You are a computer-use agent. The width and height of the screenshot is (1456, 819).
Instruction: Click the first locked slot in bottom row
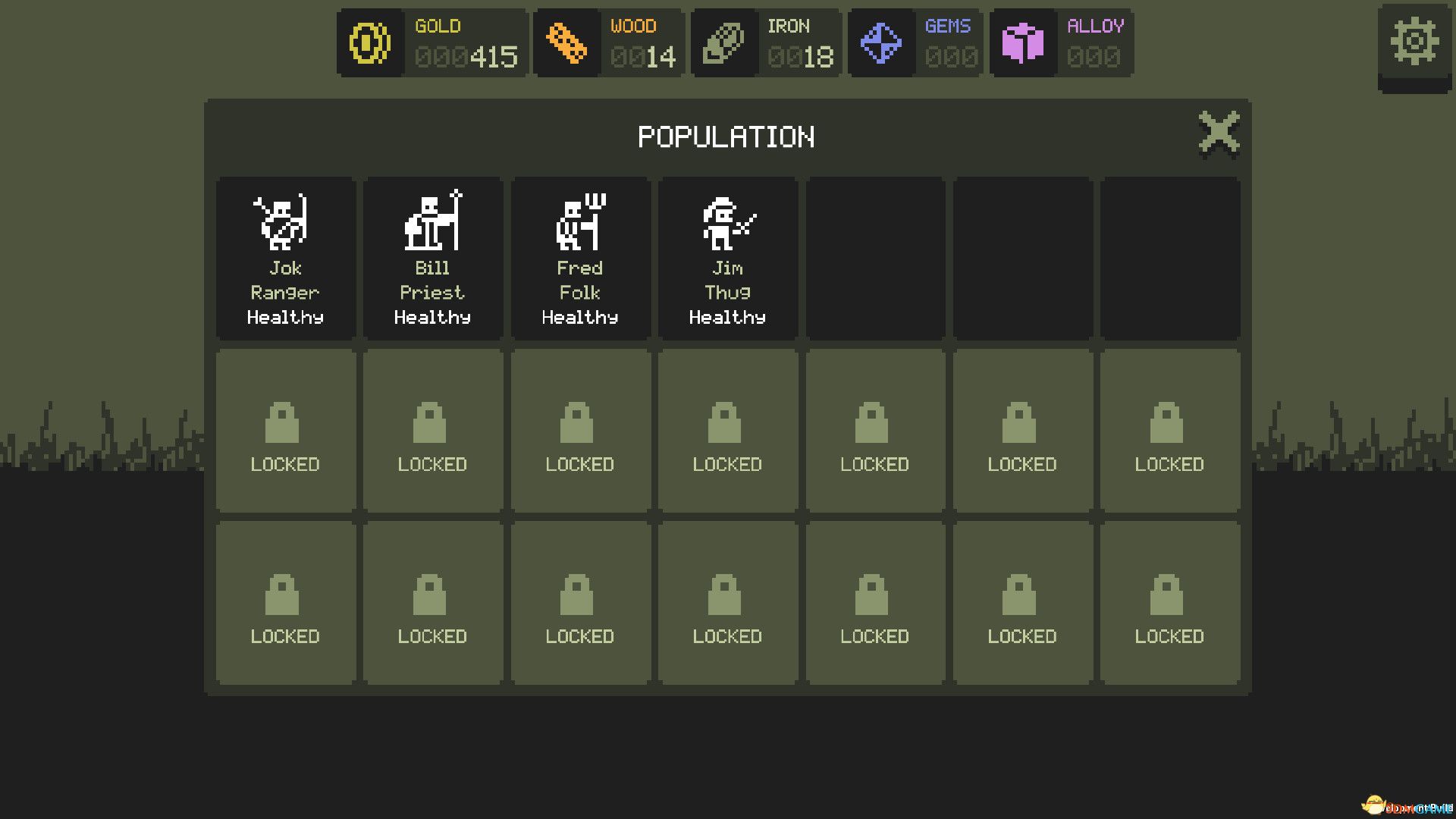point(285,603)
